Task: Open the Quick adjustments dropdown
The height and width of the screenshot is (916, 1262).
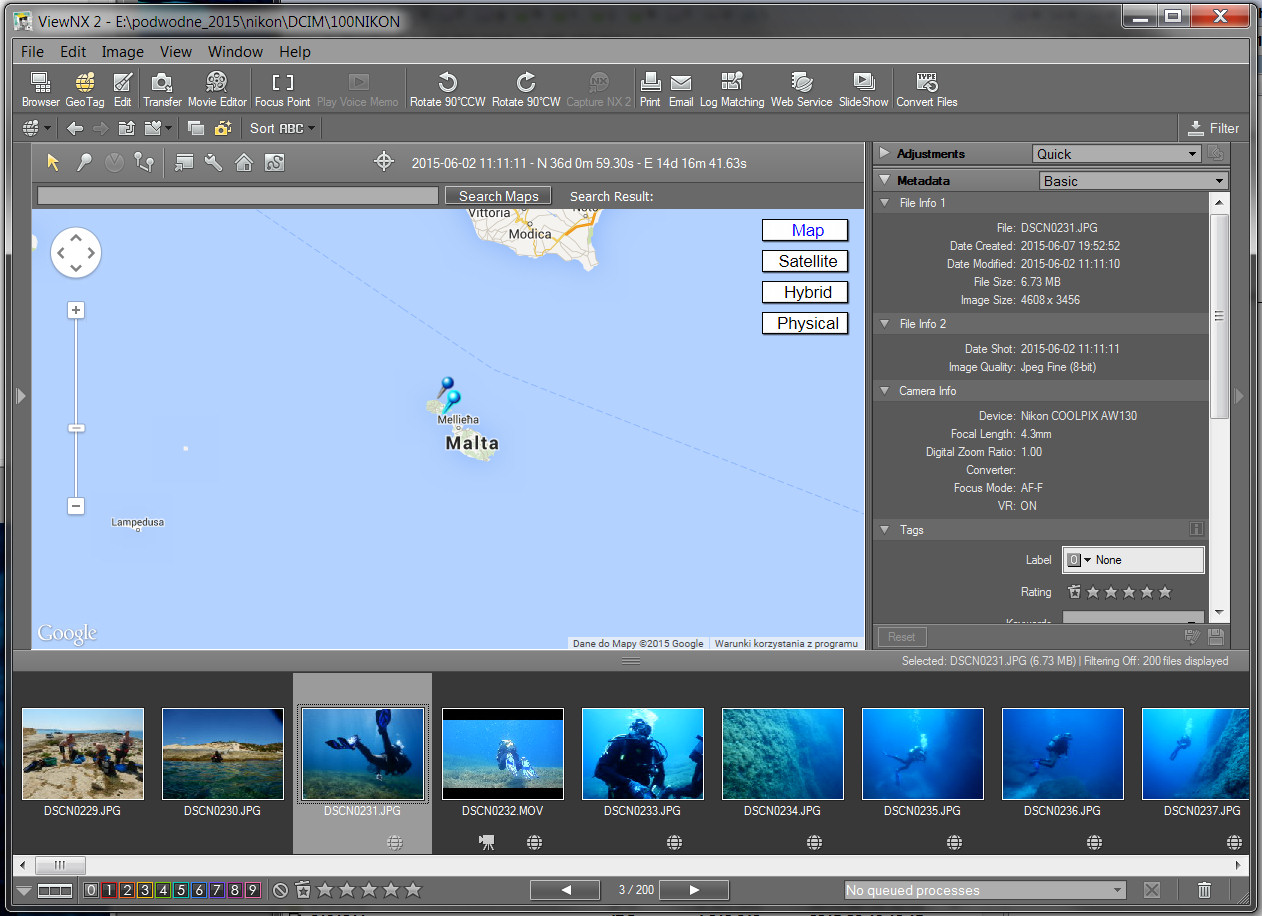Action: click(x=1116, y=154)
